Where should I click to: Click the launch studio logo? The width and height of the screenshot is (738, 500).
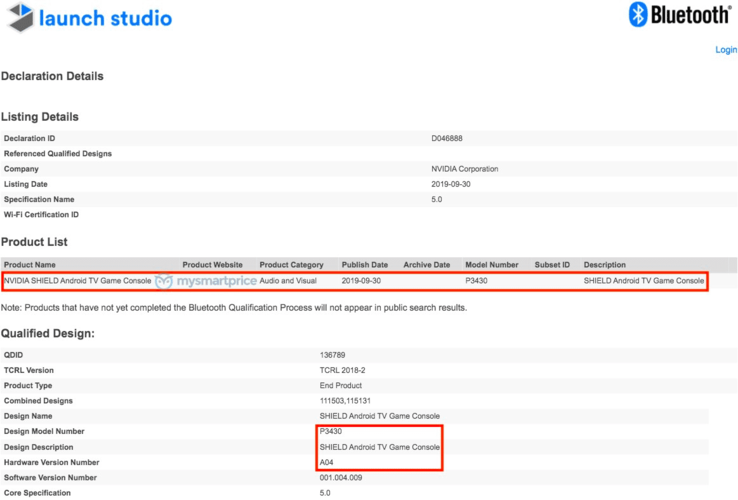click(90, 17)
